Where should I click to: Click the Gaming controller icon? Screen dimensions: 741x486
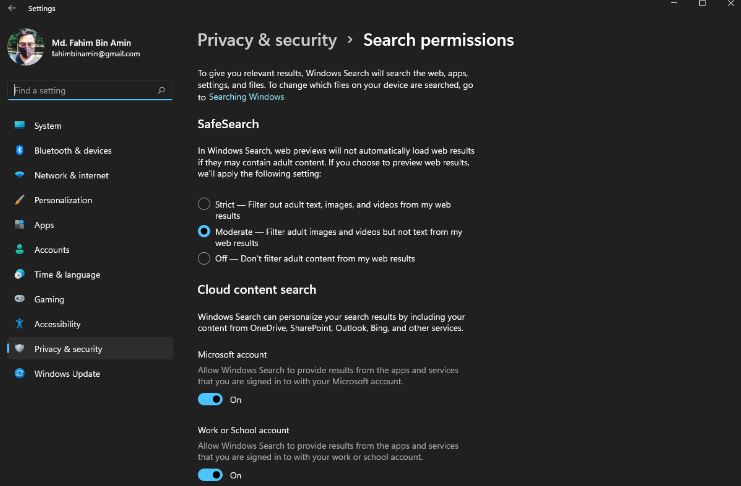(x=19, y=299)
